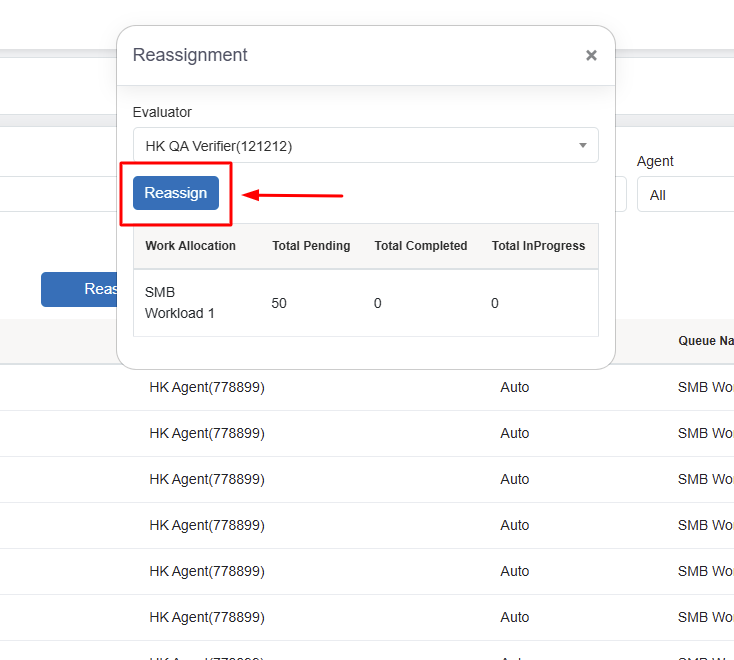Click the pending count value 50

[279, 303]
